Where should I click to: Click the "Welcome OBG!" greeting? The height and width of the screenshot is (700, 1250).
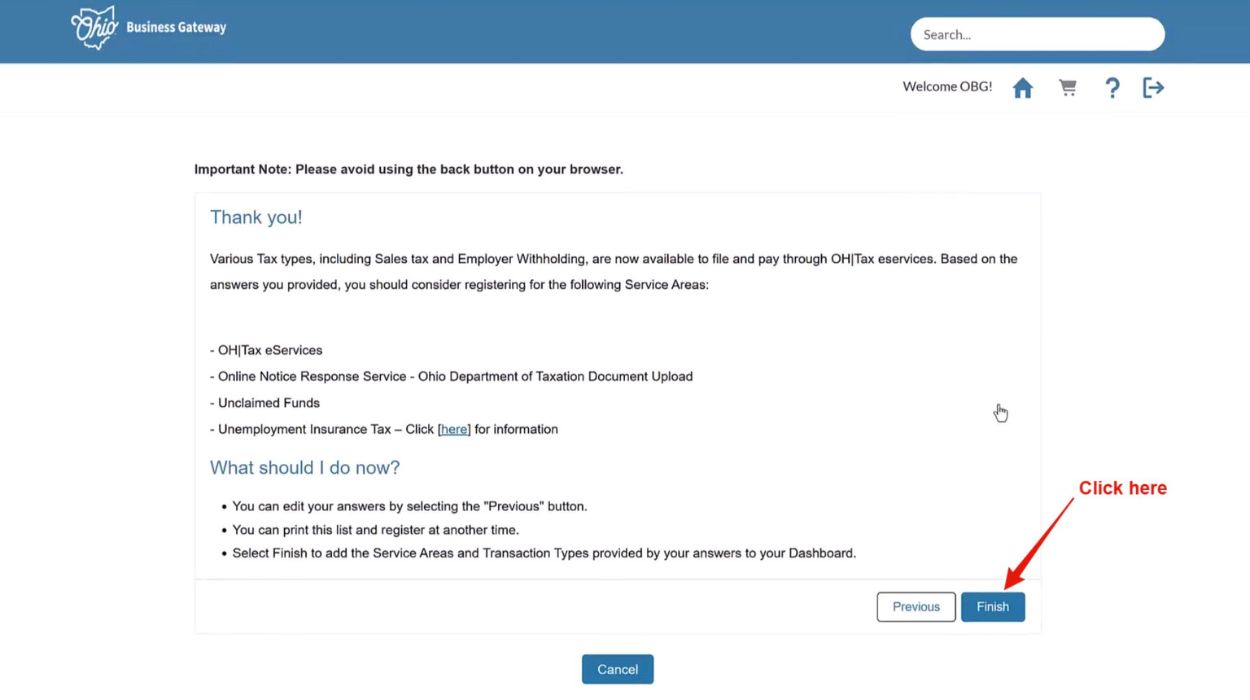click(x=947, y=87)
